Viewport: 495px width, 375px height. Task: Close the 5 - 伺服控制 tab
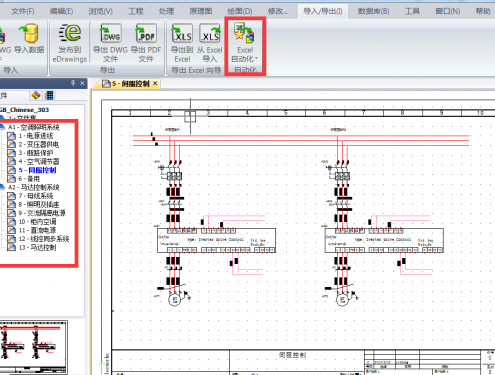coord(155,84)
